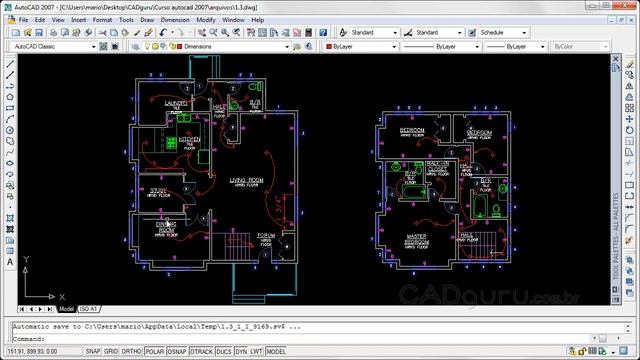Toggle POLAR tracking
The image size is (640, 360).
click(155, 351)
